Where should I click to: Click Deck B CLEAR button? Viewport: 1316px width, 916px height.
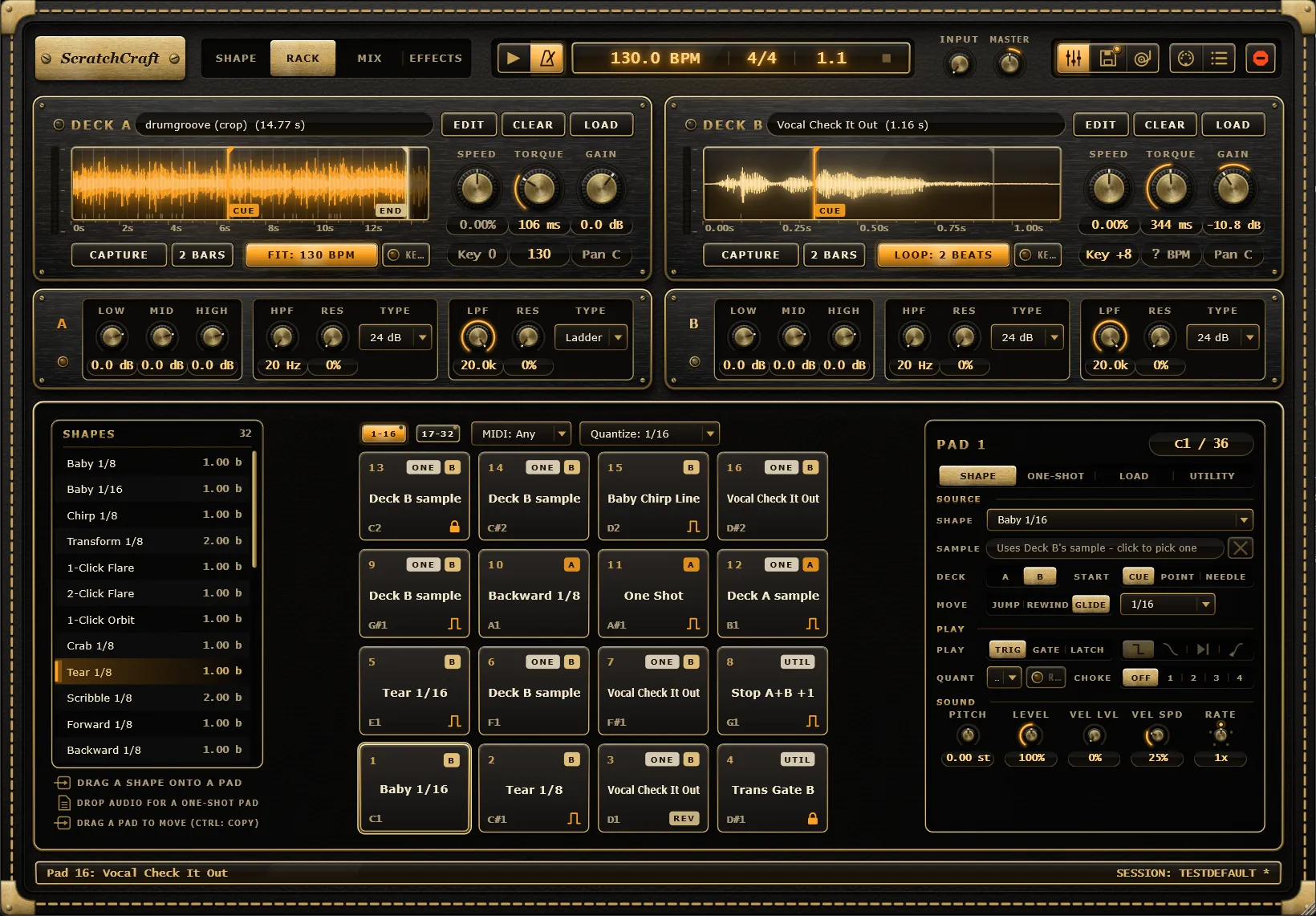pos(1164,124)
